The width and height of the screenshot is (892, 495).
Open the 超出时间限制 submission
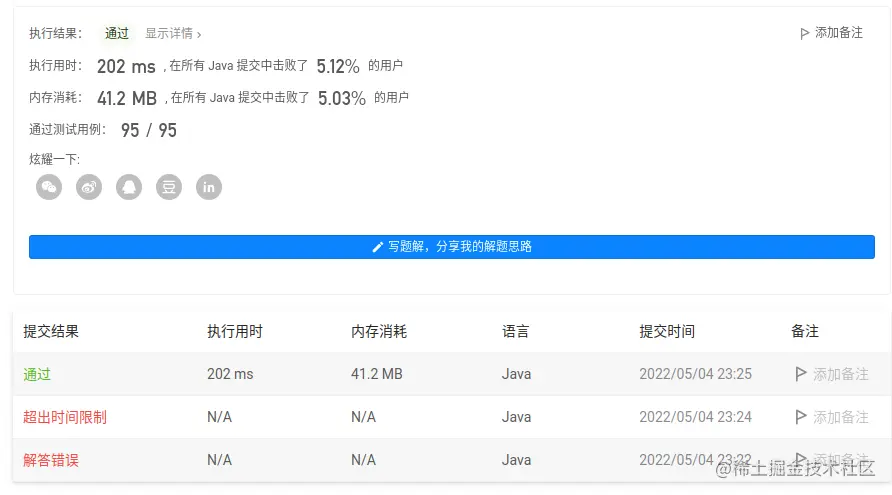point(65,417)
